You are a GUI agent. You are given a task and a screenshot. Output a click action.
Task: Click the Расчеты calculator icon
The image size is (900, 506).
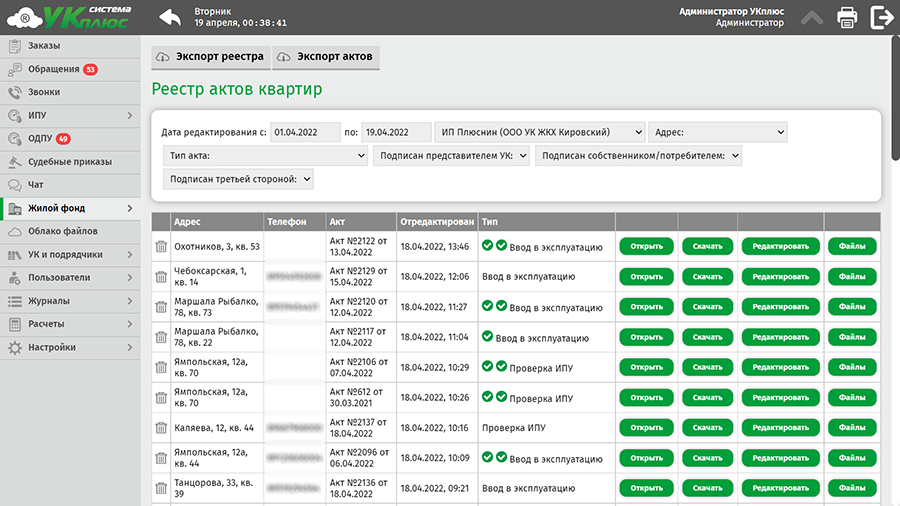pyautogui.click(x=15, y=324)
